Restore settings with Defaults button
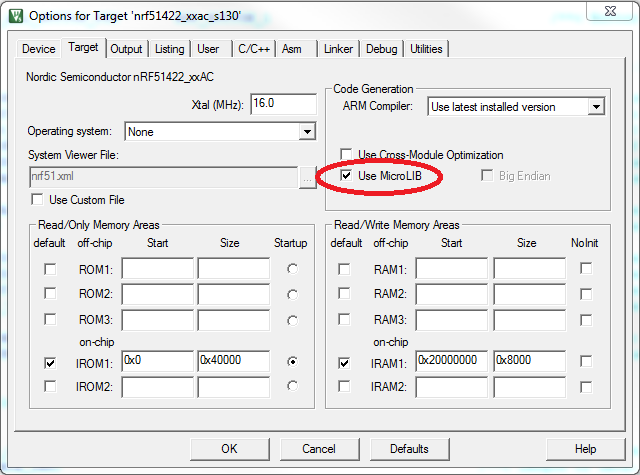The image size is (640, 475). coord(410,449)
